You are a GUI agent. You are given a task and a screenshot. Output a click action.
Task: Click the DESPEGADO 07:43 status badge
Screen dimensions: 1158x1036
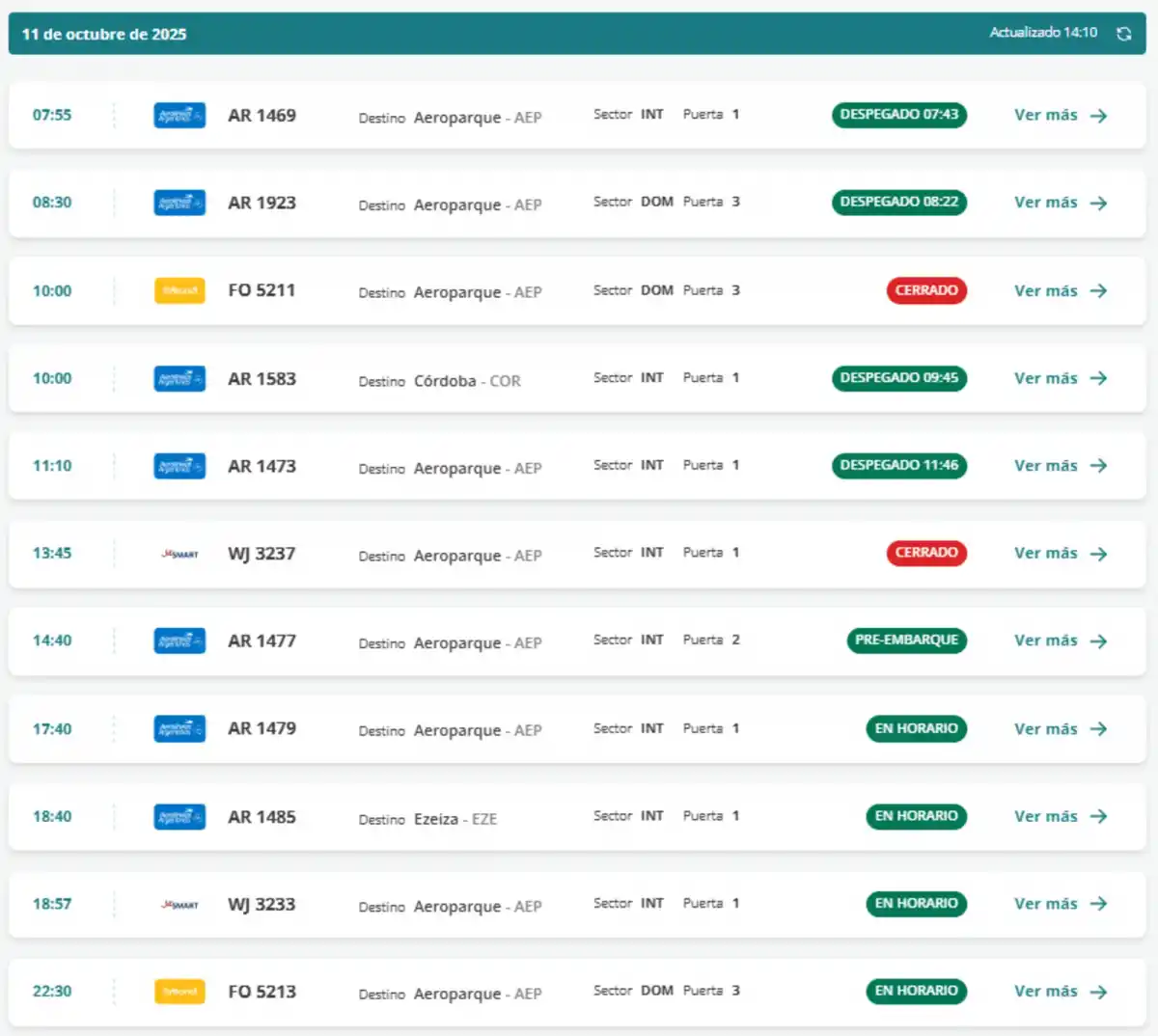(899, 115)
